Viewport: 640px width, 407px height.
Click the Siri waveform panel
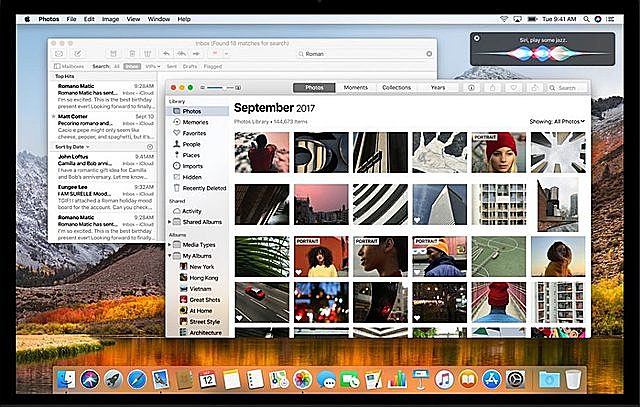click(542, 49)
